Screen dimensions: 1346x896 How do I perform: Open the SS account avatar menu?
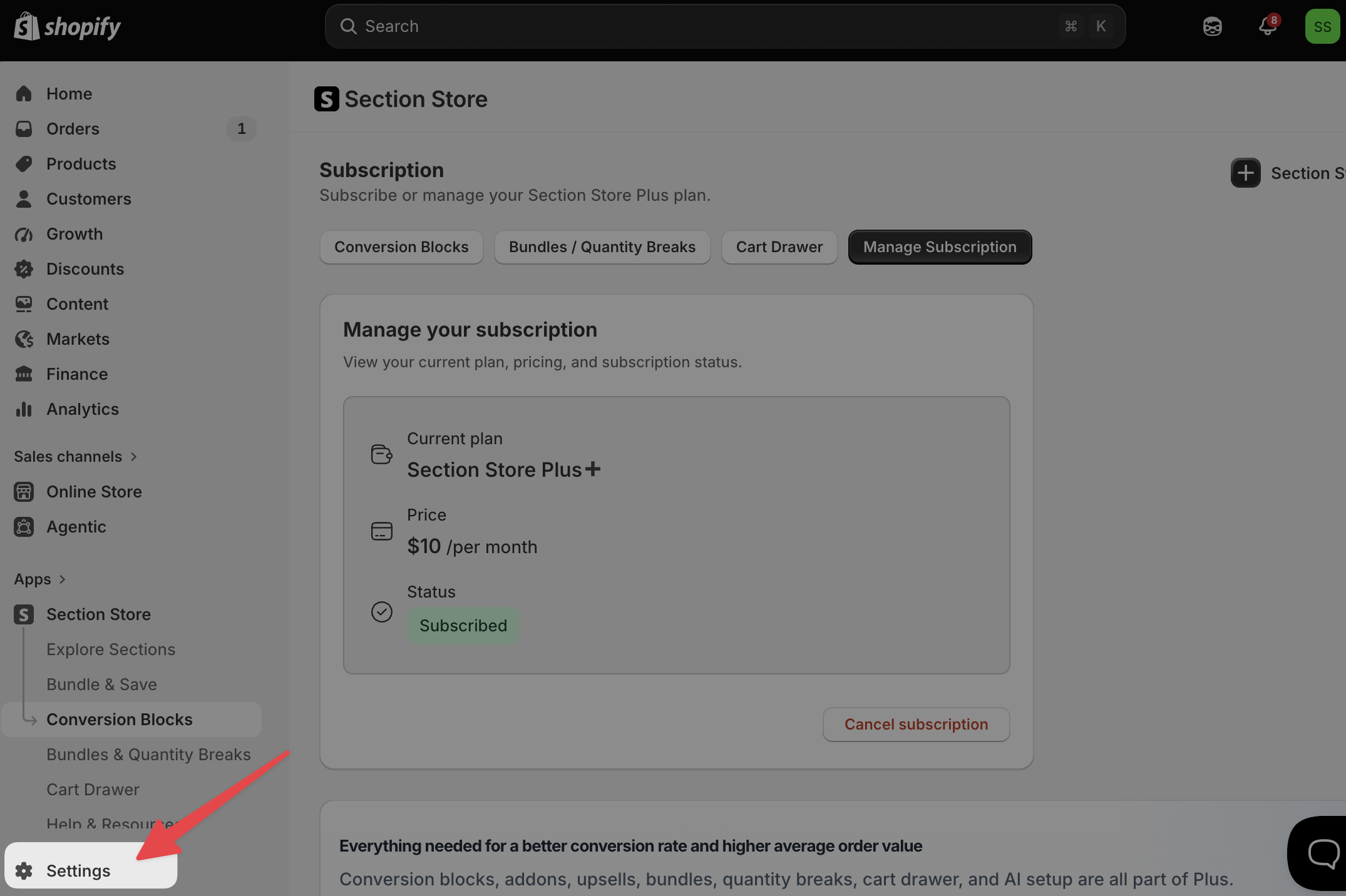tap(1322, 26)
